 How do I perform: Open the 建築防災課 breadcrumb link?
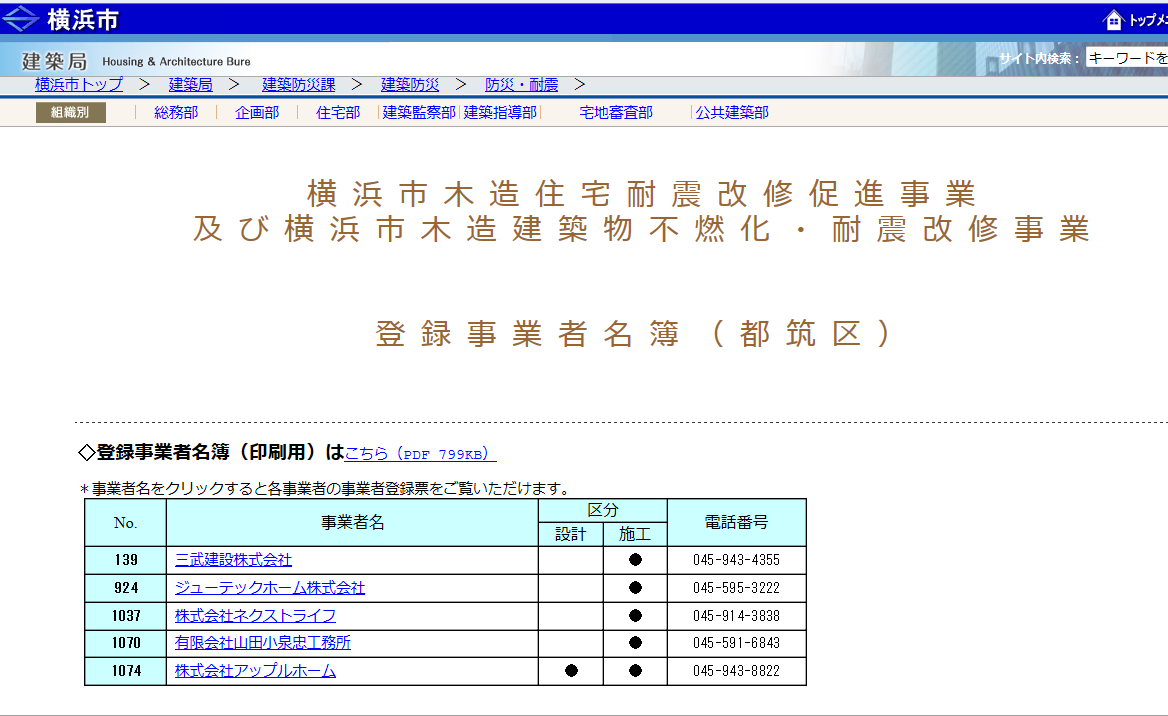click(x=298, y=85)
